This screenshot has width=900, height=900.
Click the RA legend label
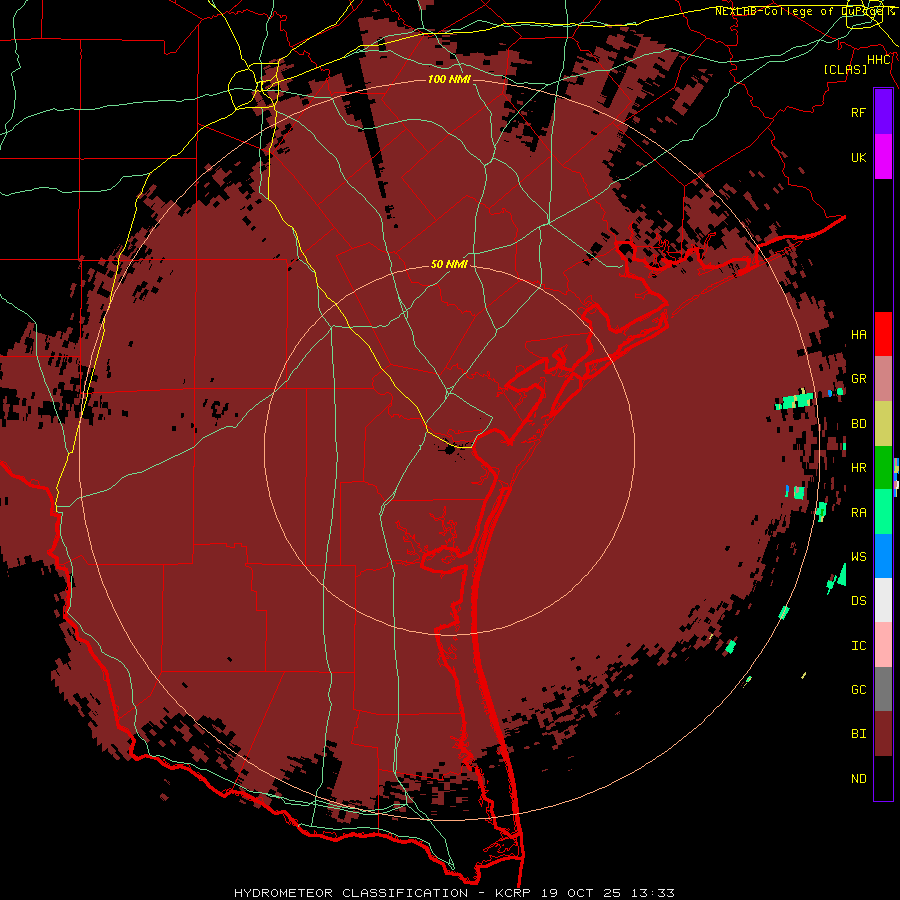click(x=858, y=513)
